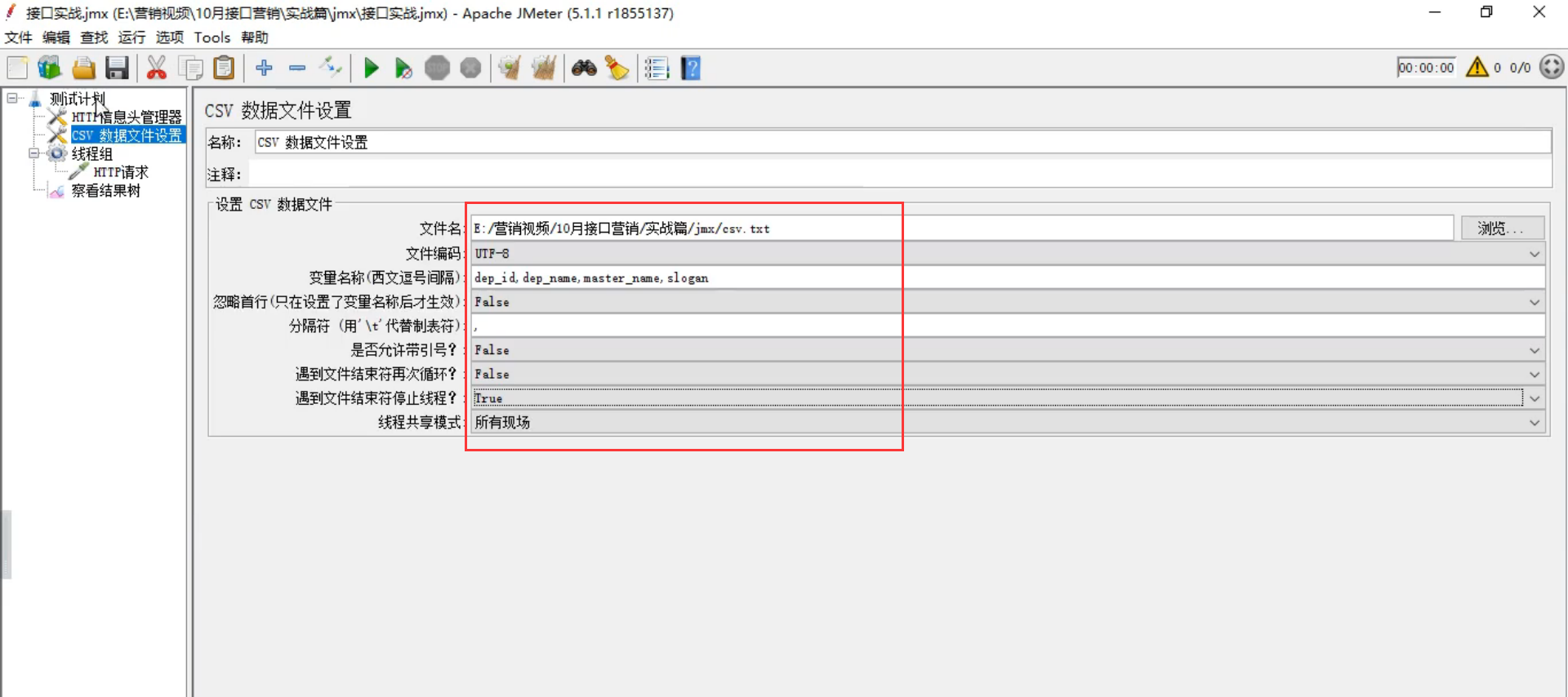Click the Reset Search icon
1568x697 pixels.
click(x=617, y=68)
